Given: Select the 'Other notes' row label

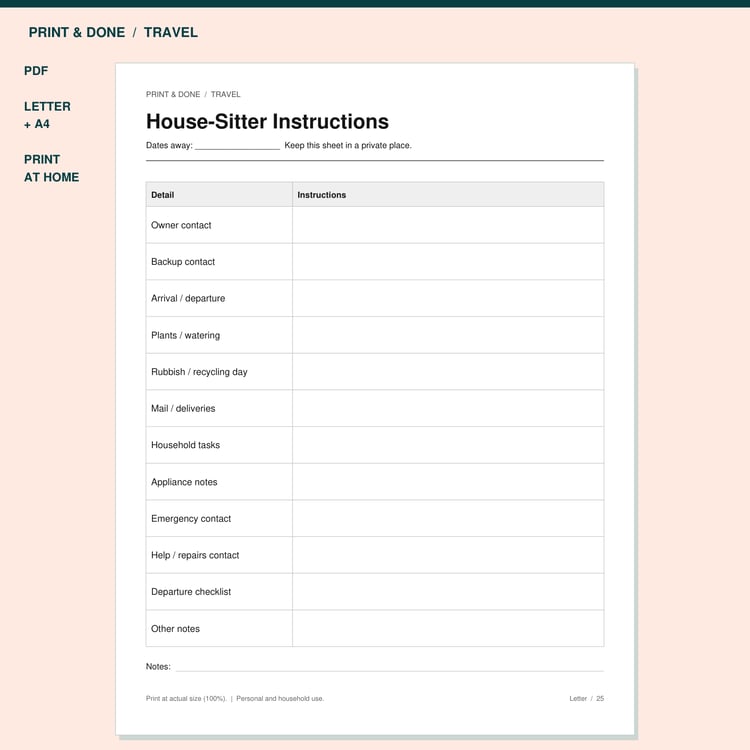Looking at the screenshot, I should 176,629.
